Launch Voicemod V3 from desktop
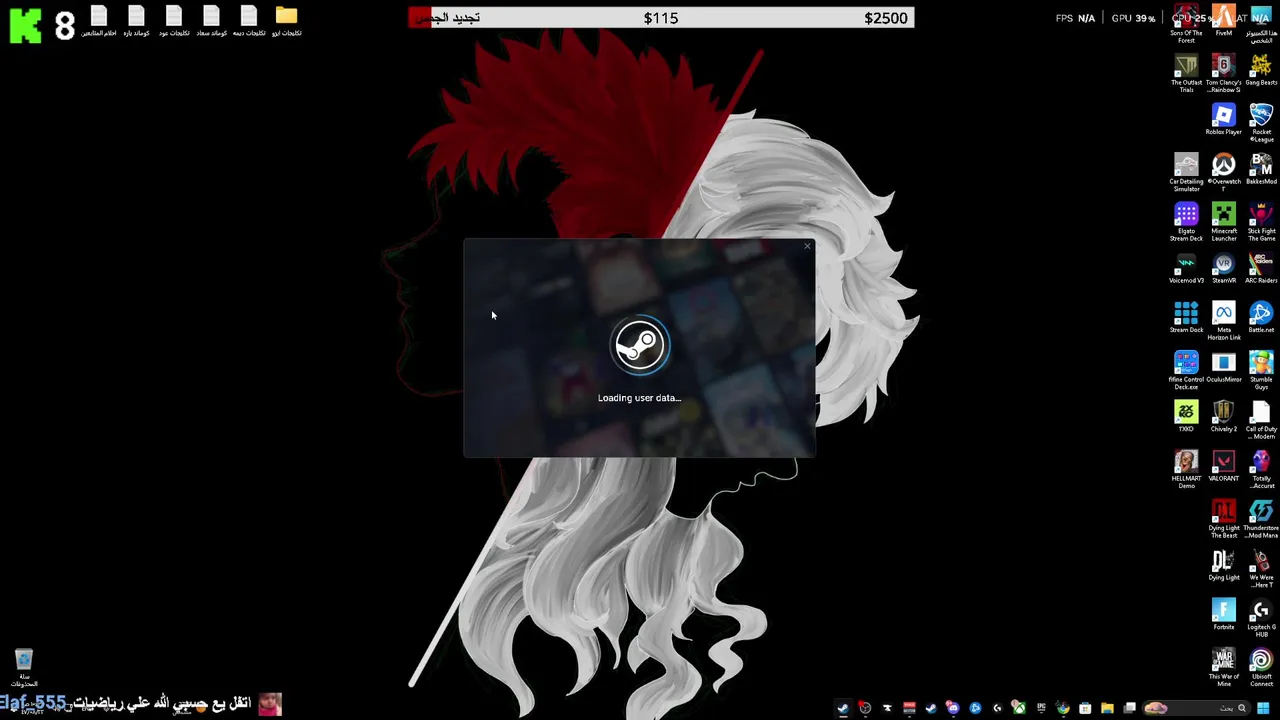This screenshot has height=720, width=1280. tap(1186, 268)
